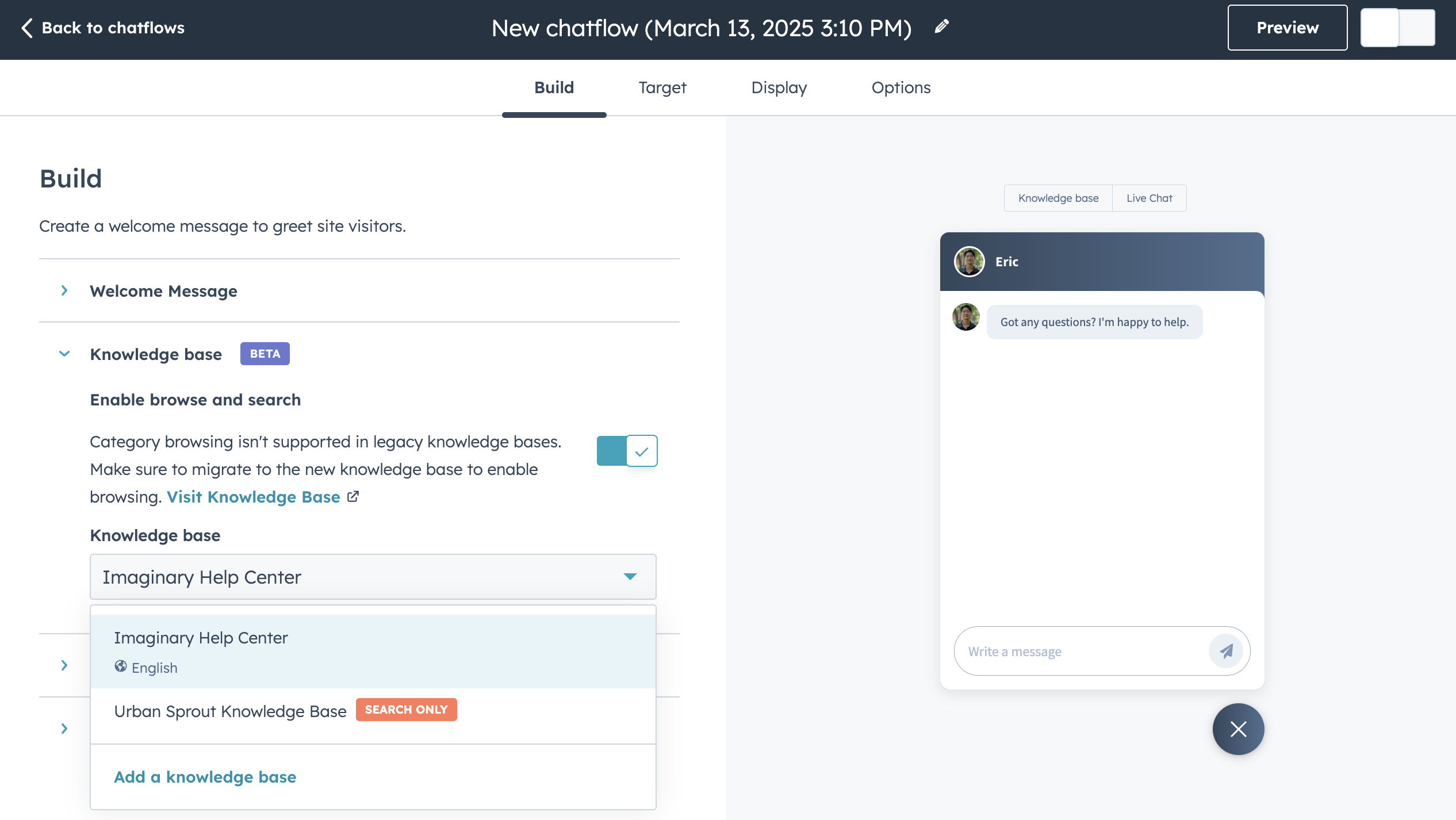Click Add a knowledge base
Viewport: 1456px width, 820px height.
(x=205, y=777)
